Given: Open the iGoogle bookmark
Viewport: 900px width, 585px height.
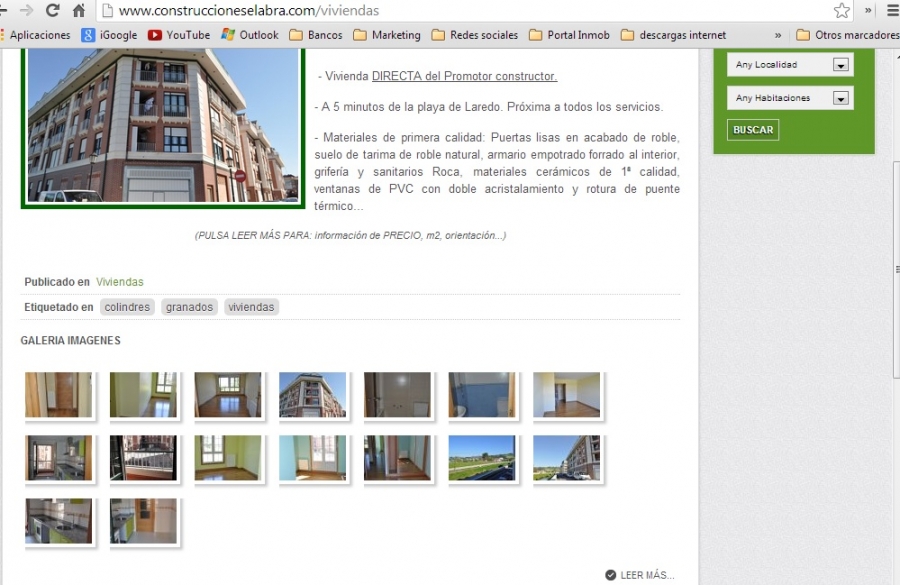Looking at the screenshot, I should 110,35.
